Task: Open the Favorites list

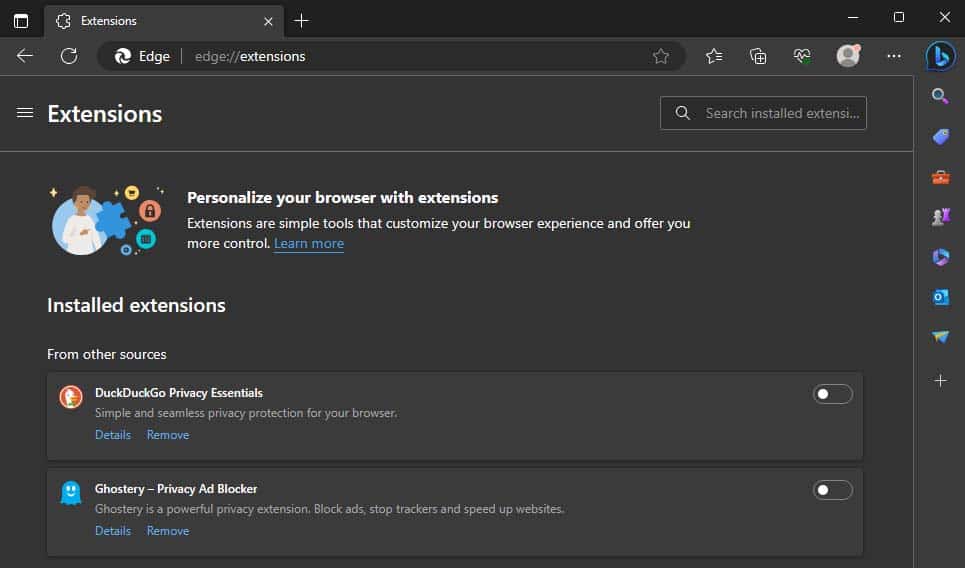Action: [714, 56]
